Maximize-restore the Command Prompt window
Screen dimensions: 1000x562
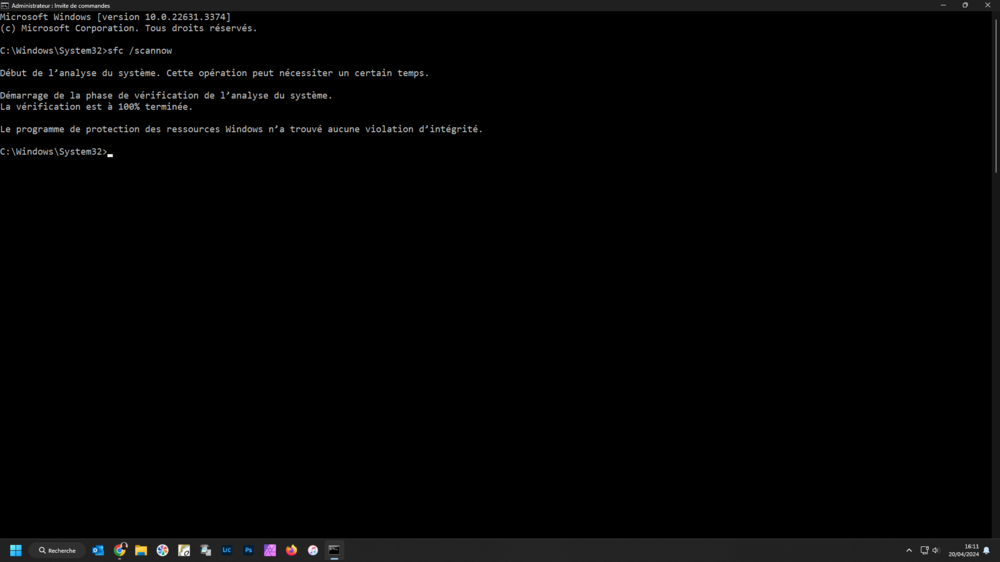coord(965,5)
